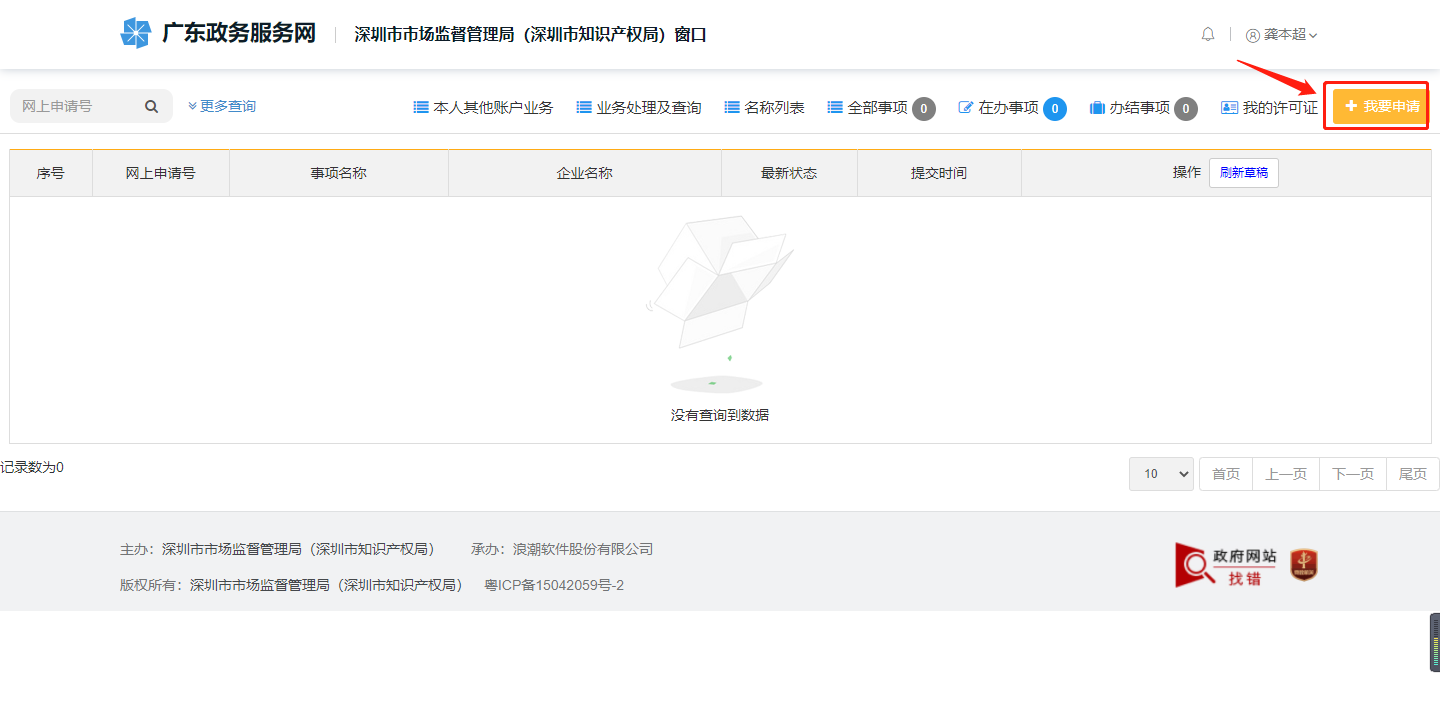Screen dimensions: 1440x705
Task: Click the 我的许可证 card icon
Action: coord(1229,108)
